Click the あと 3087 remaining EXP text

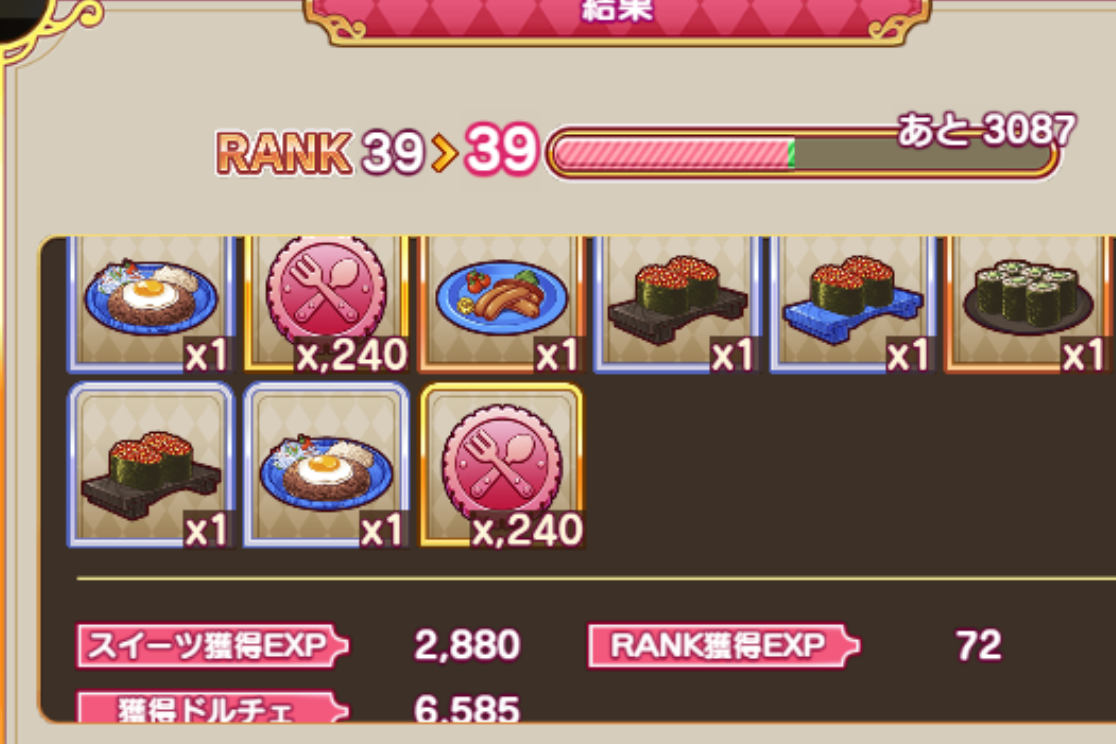986,130
